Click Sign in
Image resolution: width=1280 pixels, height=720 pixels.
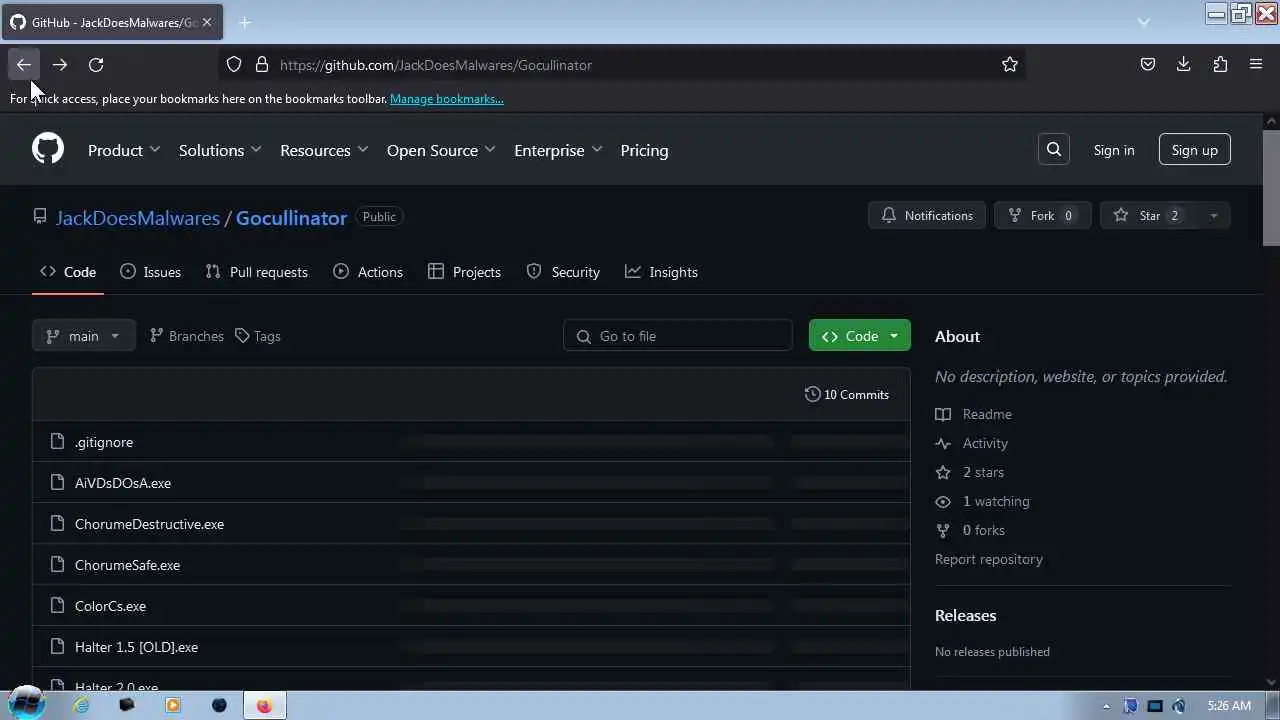(1114, 150)
